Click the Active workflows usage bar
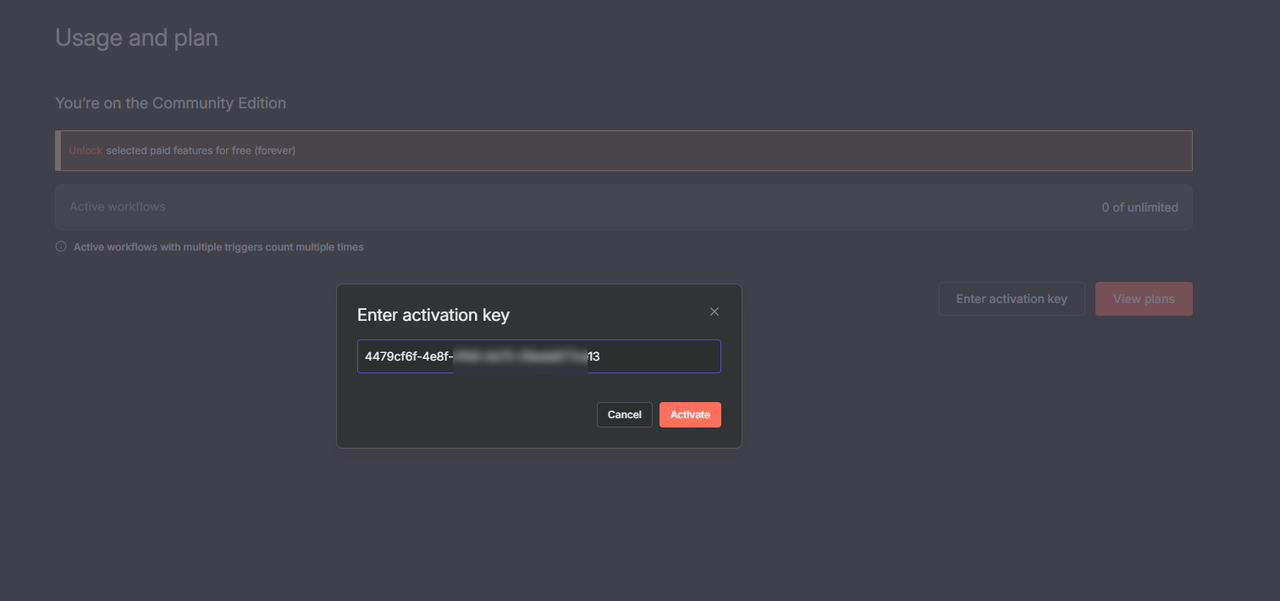The image size is (1280, 601). pyautogui.click(x=623, y=207)
